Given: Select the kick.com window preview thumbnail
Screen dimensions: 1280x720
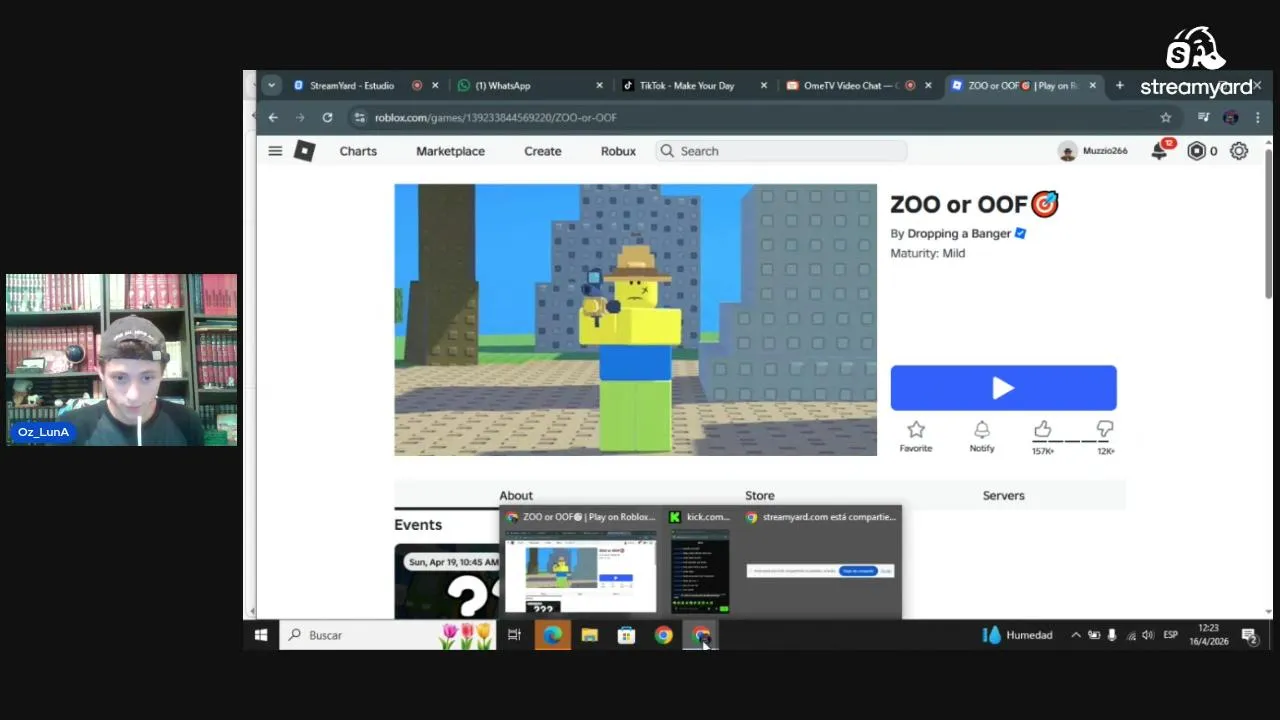Looking at the screenshot, I should [x=700, y=562].
